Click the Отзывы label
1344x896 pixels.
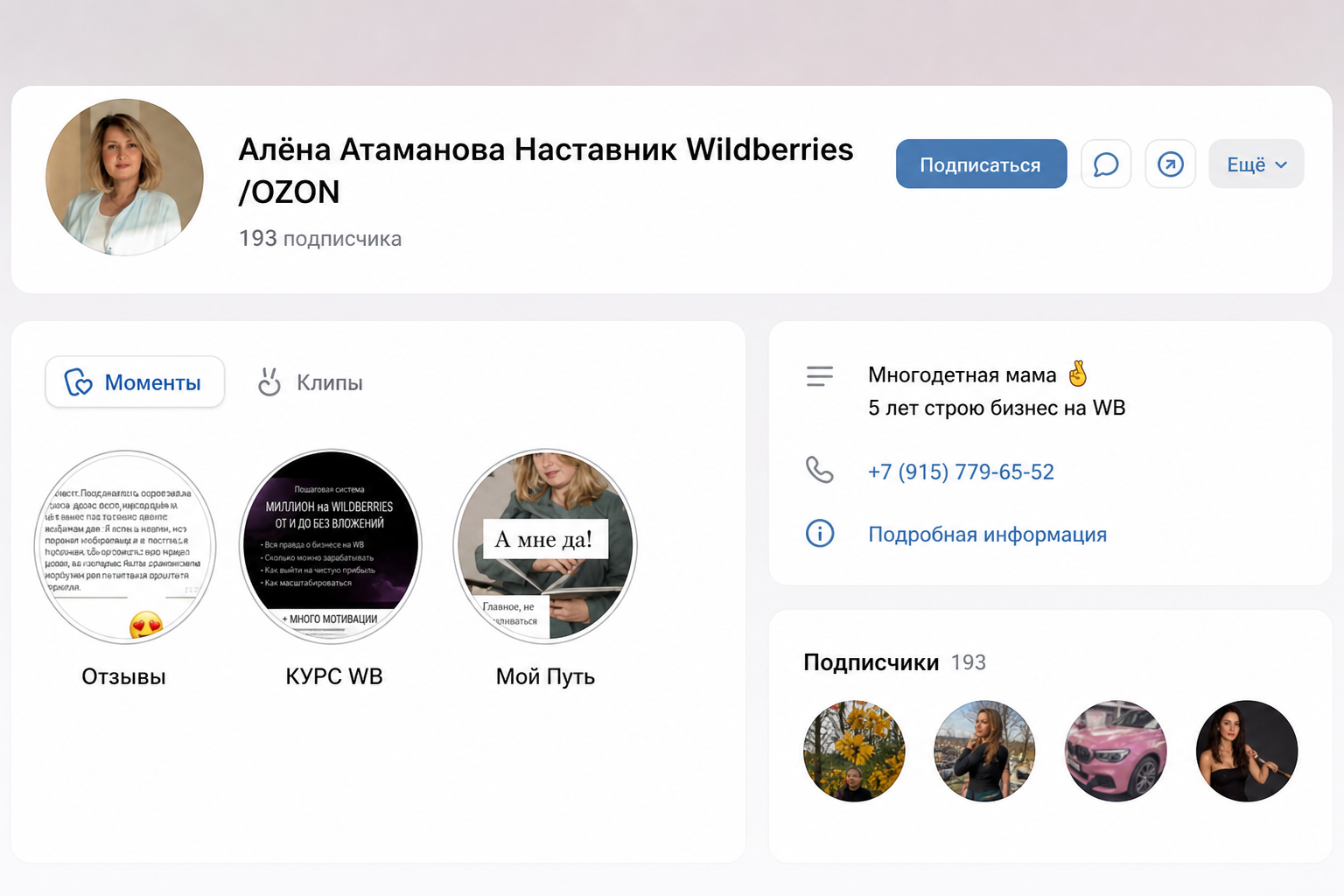(123, 676)
